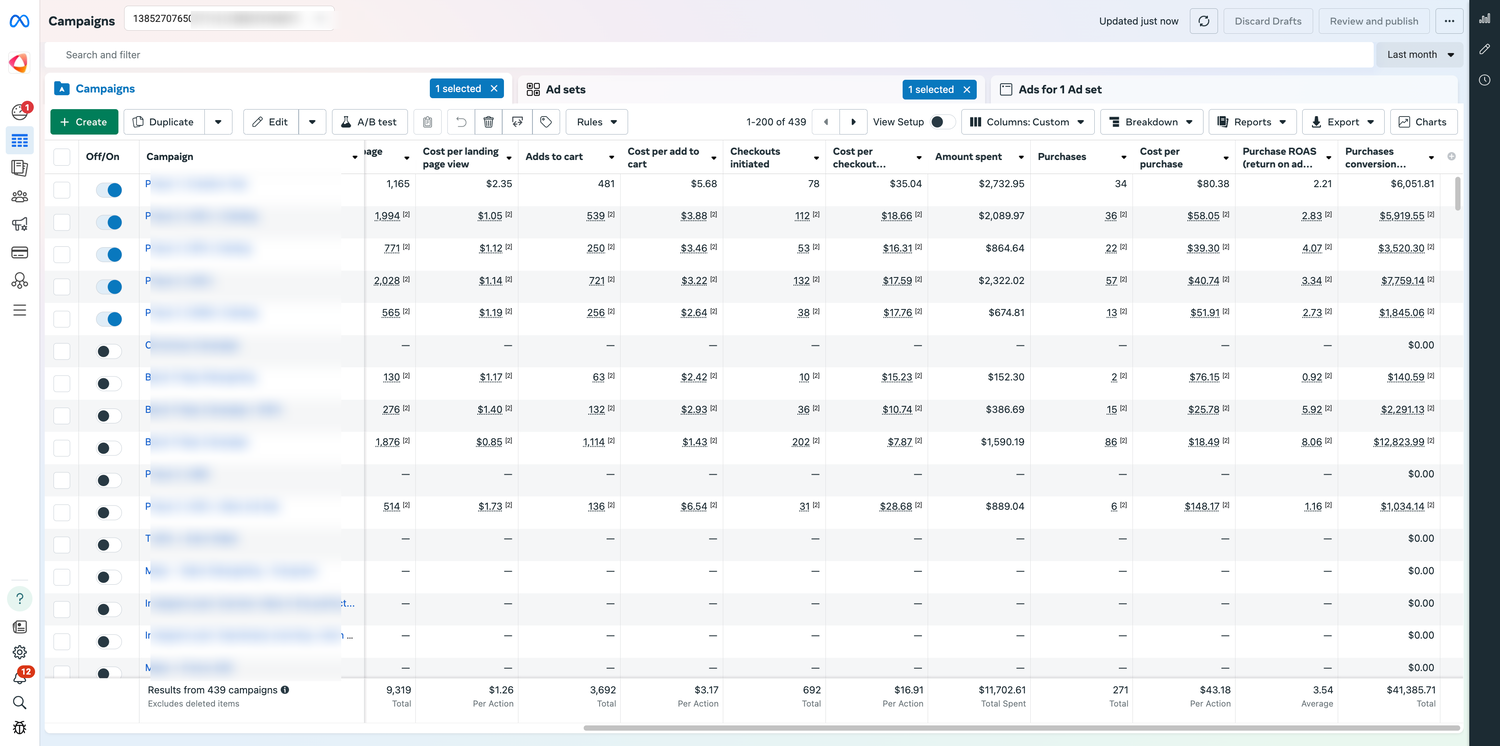Click the Charts button

[x=1423, y=122]
